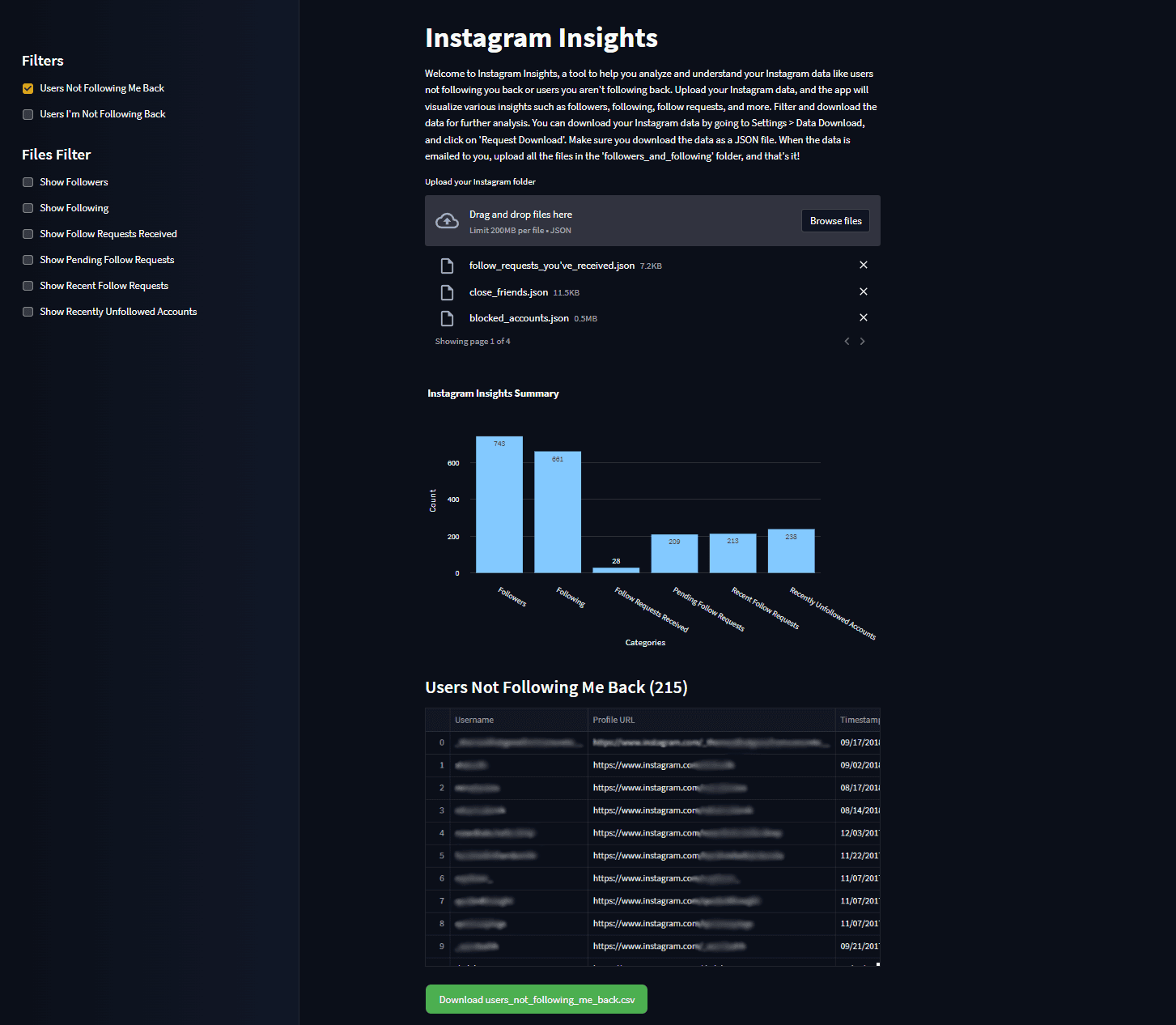1176x1025 pixels.
Task: Enable Show Follow Requests Received
Action: [x=28, y=234]
